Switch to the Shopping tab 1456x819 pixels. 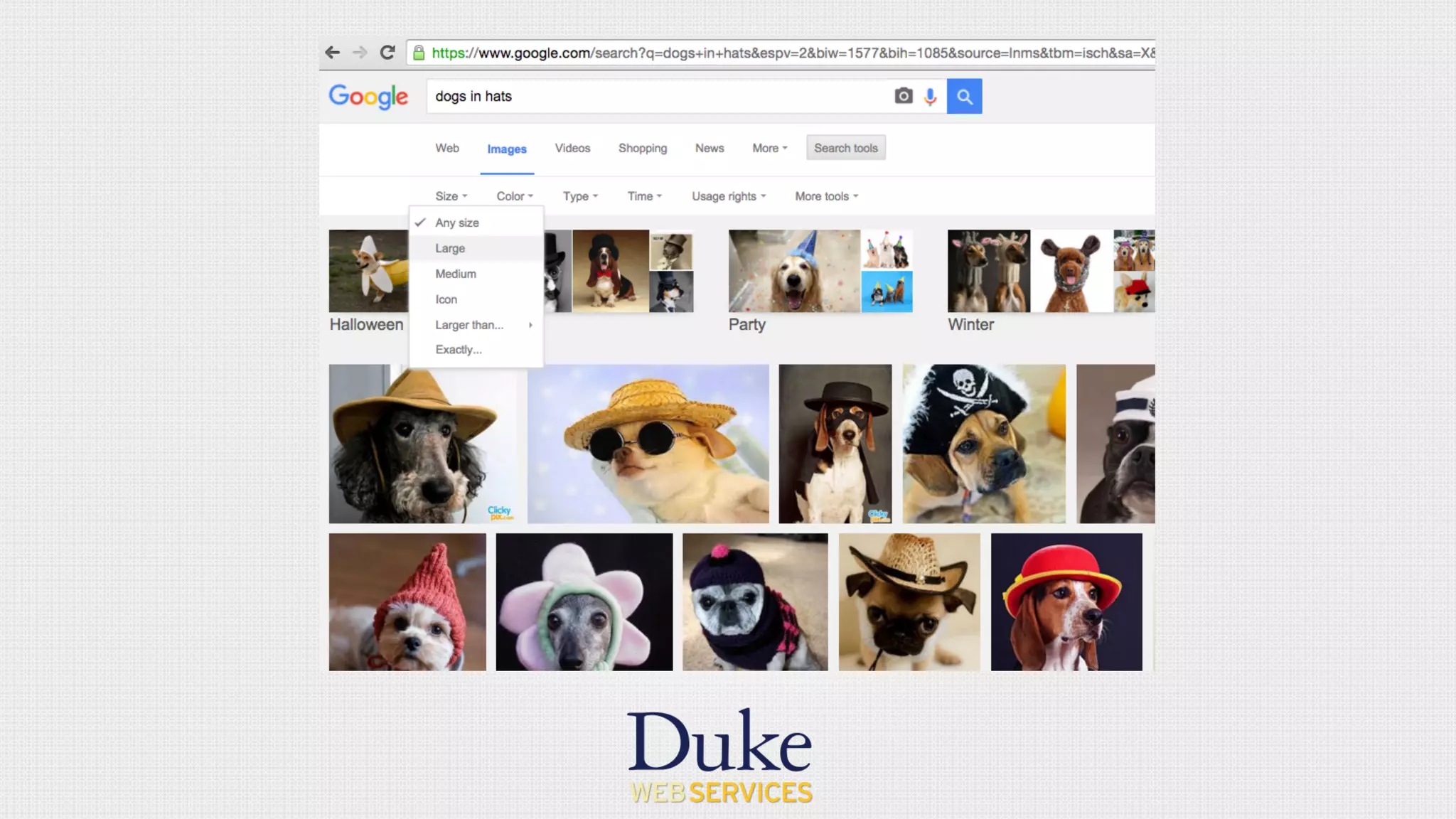(642, 148)
